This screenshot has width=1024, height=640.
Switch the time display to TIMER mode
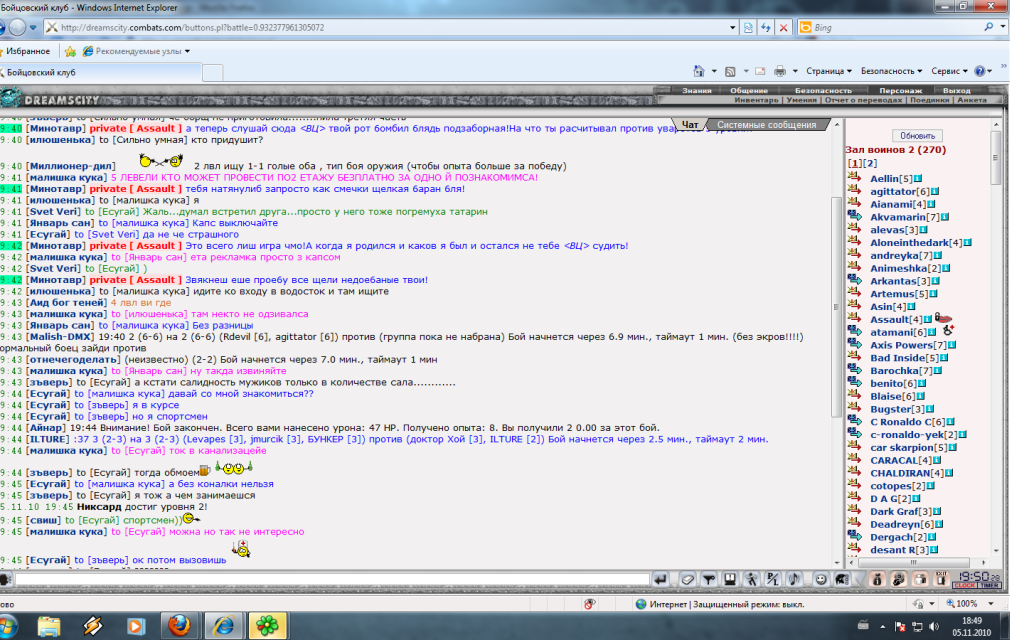[989, 585]
